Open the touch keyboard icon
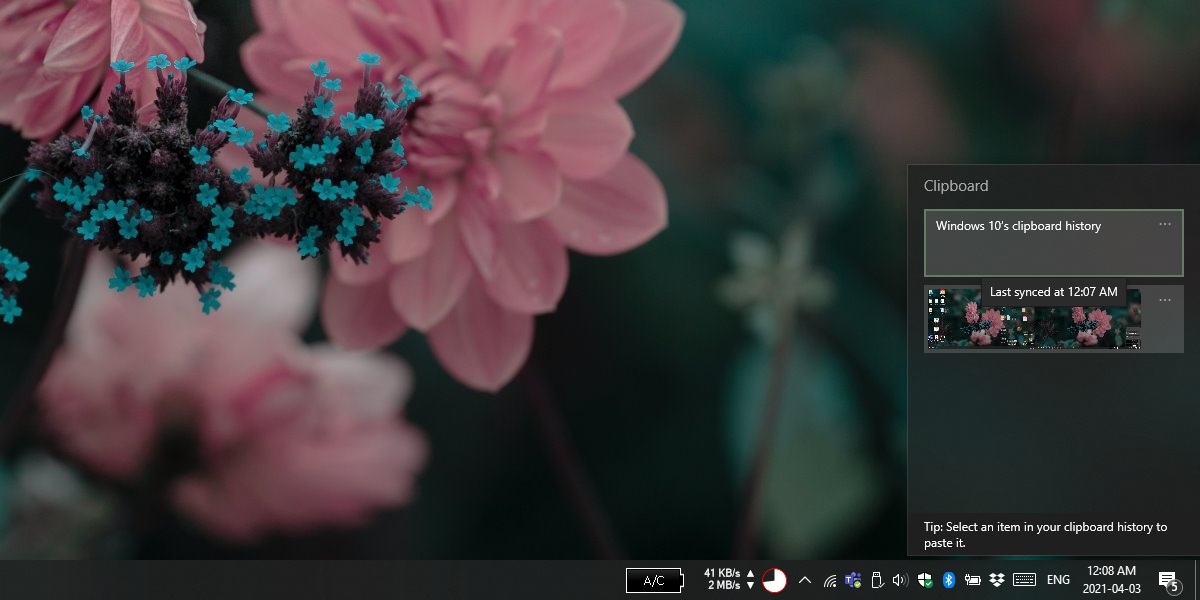The image size is (1200, 600). (x=1024, y=580)
